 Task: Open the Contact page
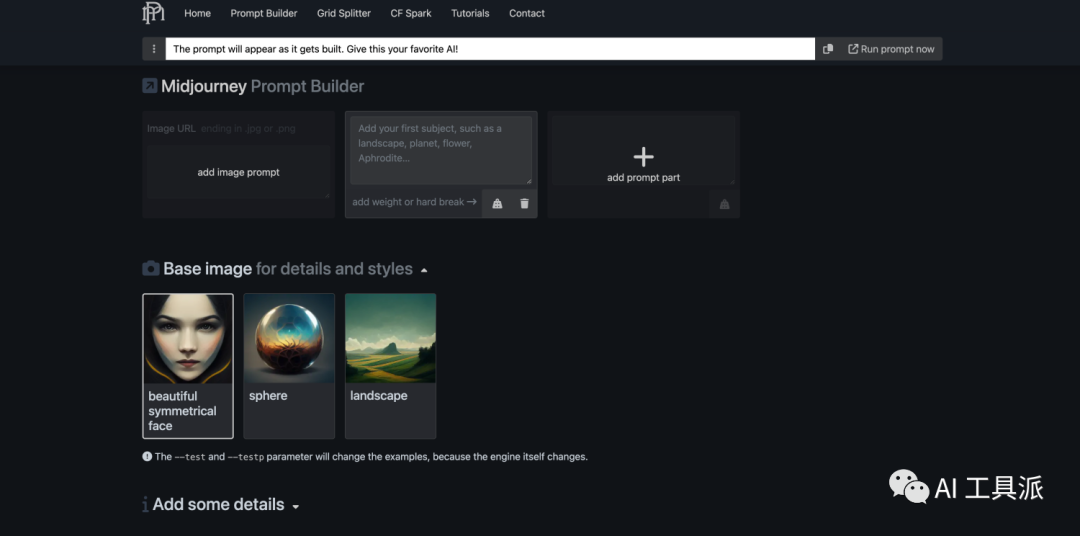(x=527, y=13)
